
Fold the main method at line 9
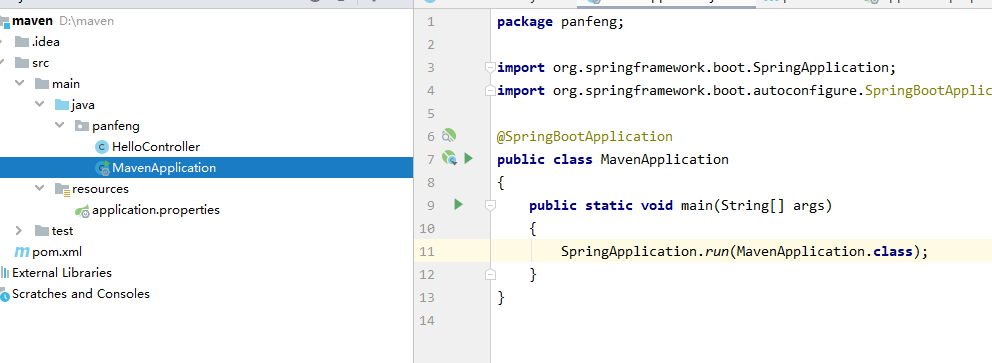[x=489, y=205]
